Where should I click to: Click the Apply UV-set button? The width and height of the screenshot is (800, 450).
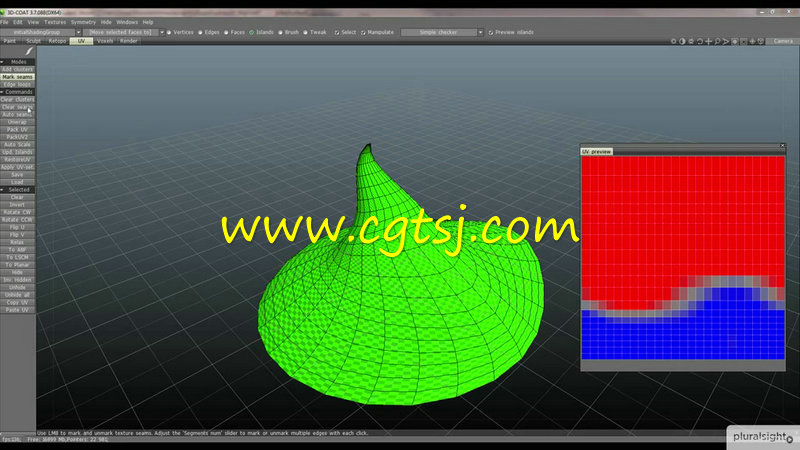coord(17,167)
